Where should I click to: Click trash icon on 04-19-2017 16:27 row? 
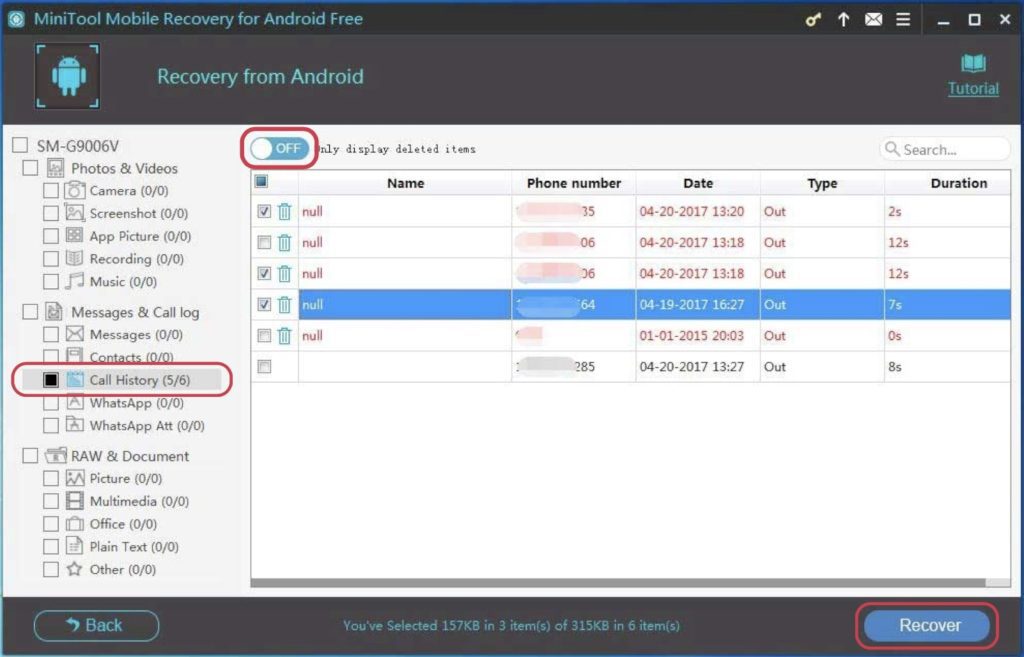point(284,304)
